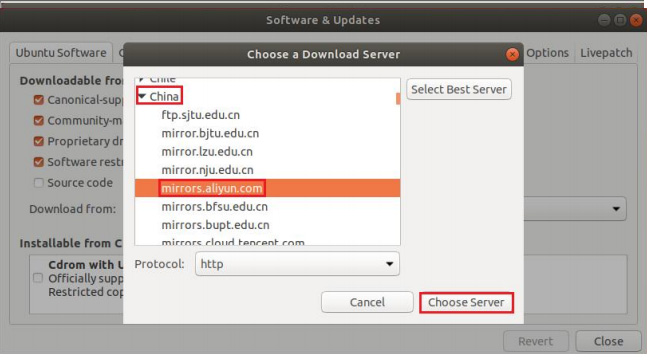This screenshot has width=648, height=361.
Task: Toggle Canonical-supported software checkbox
Action: pos(38,100)
